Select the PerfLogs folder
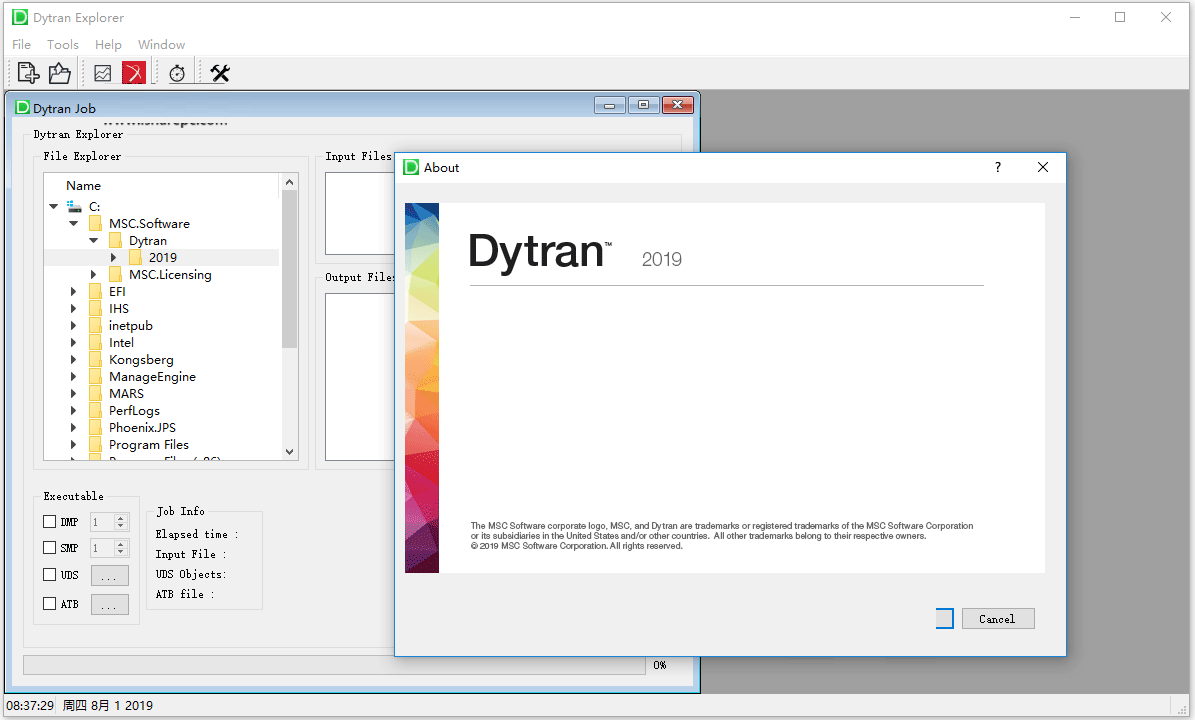 tap(134, 411)
